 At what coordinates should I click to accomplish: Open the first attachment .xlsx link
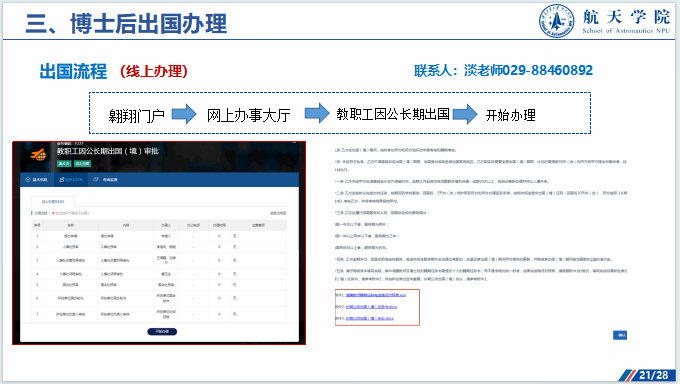[x=376, y=295]
